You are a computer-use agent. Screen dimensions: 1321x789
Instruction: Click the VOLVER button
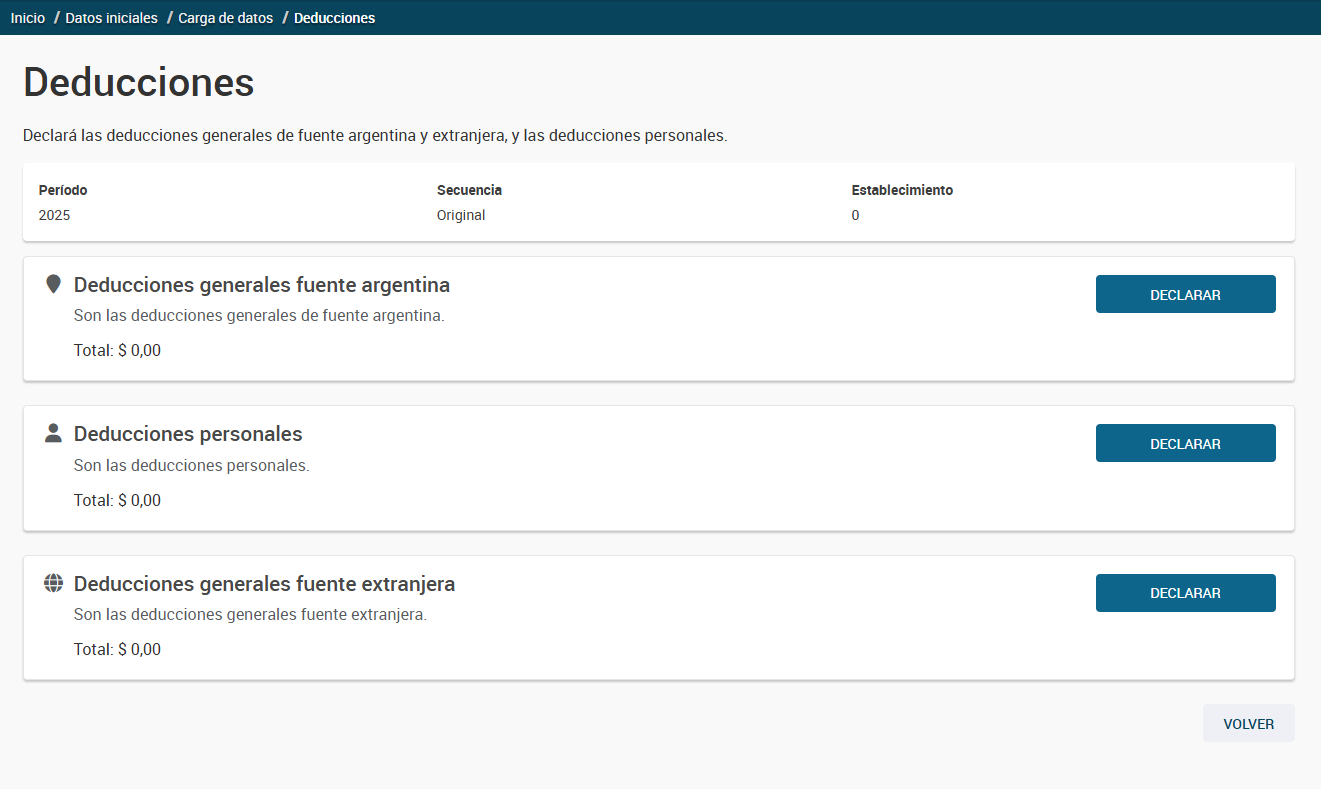pos(1248,723)
